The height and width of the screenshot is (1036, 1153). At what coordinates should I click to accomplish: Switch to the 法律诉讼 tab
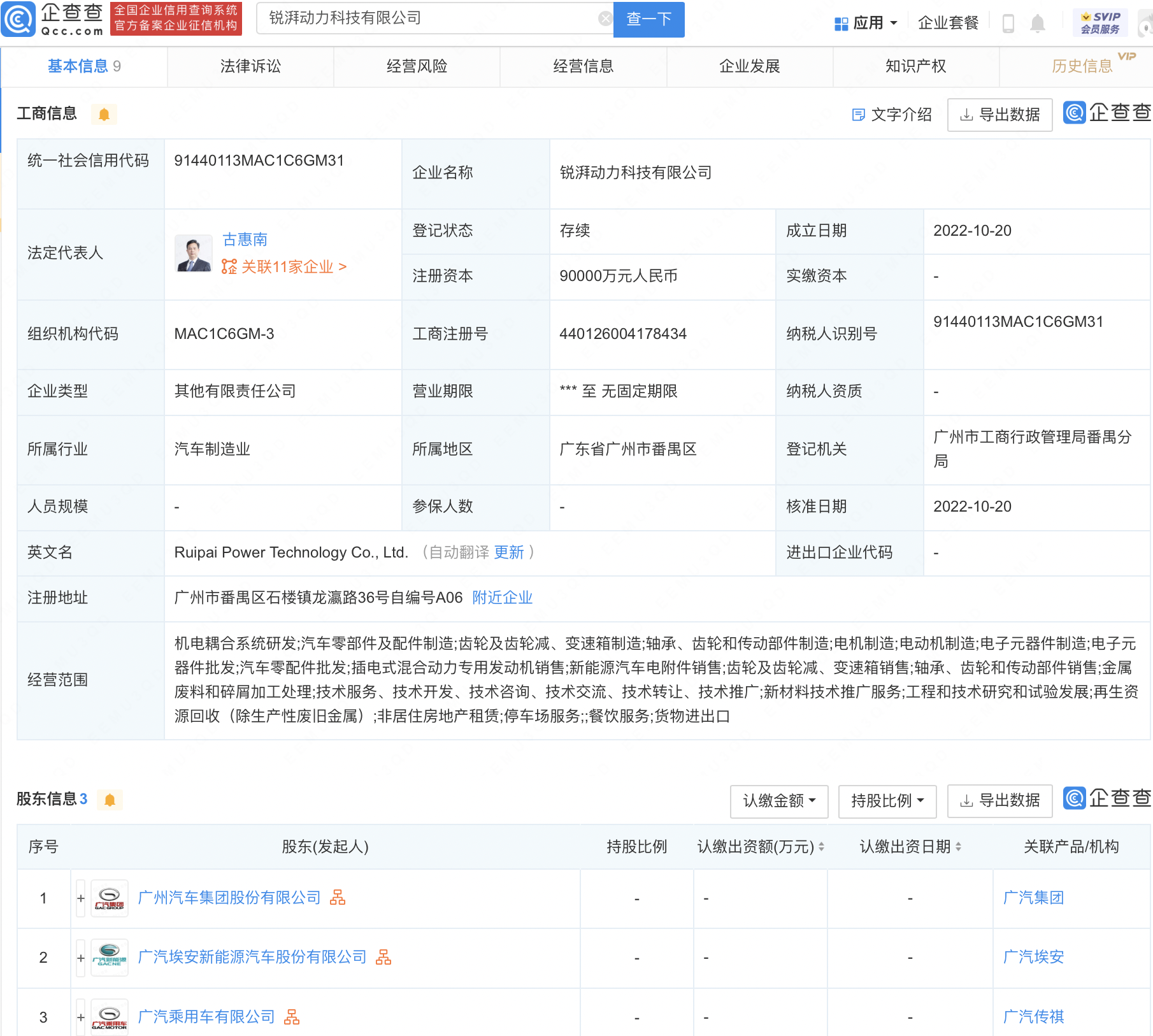[250, 66]
